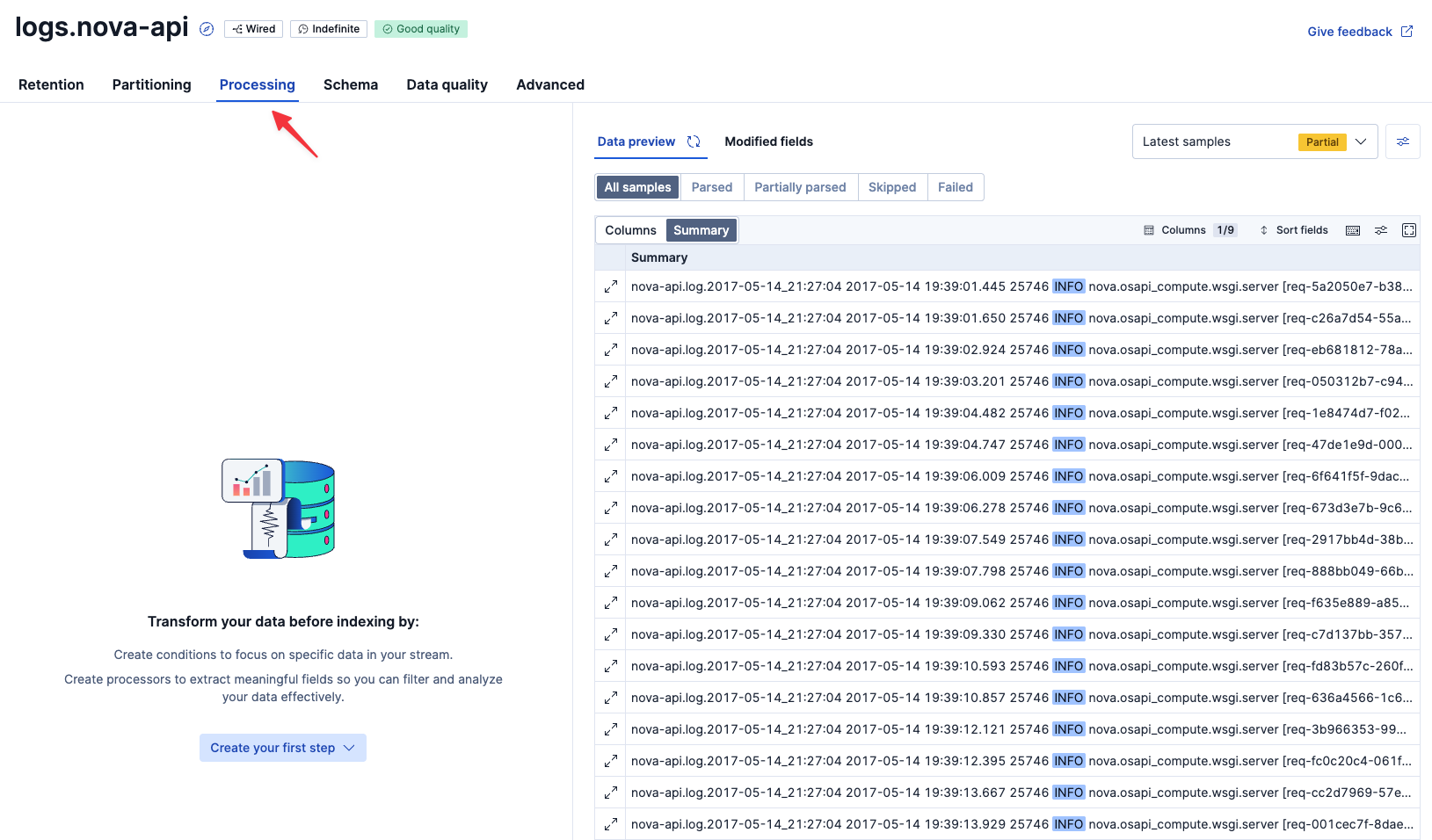
Task: Filter samples by Skipped
Action: (892, 187)
